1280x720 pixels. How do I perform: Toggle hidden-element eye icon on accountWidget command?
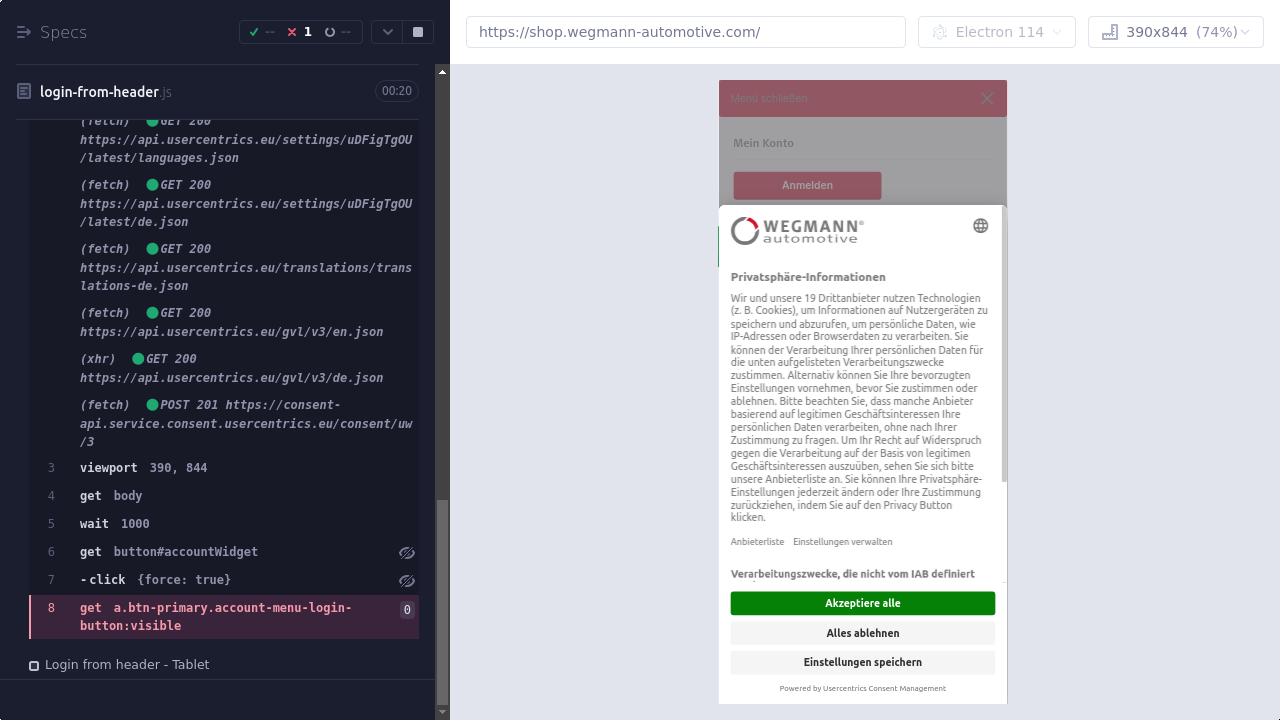tap(406, 553)
